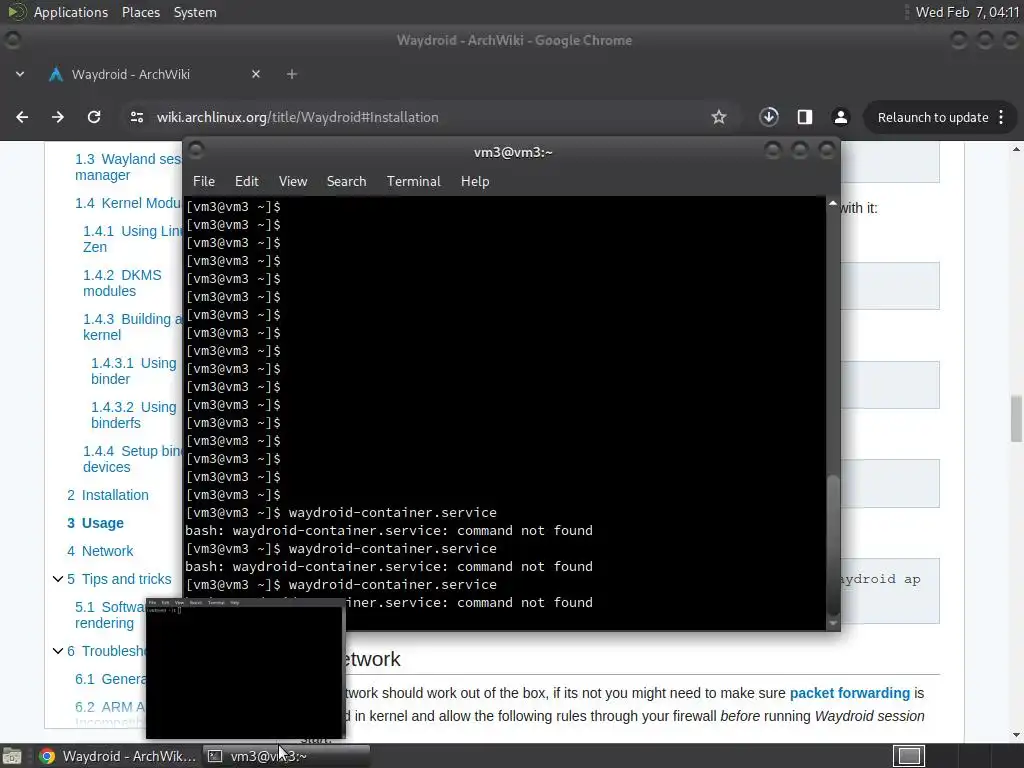Open terminal Edit menu
The image size is (1024, 768).
click(x=246, y=181)
